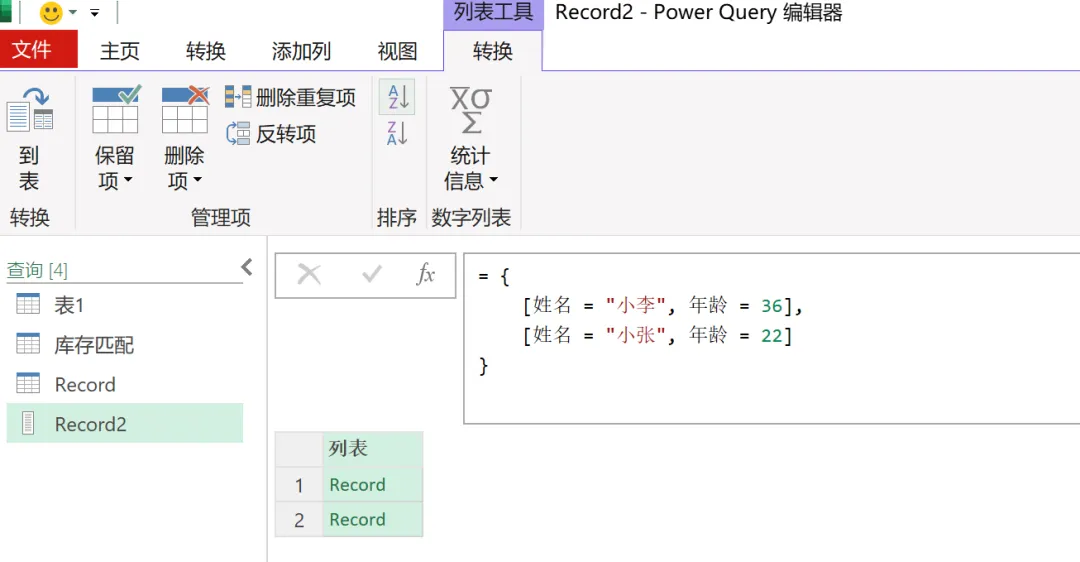The width and height of the screenshot is (1080, 562).
Task: Select row number 2 cell
Action: (299, 519)
